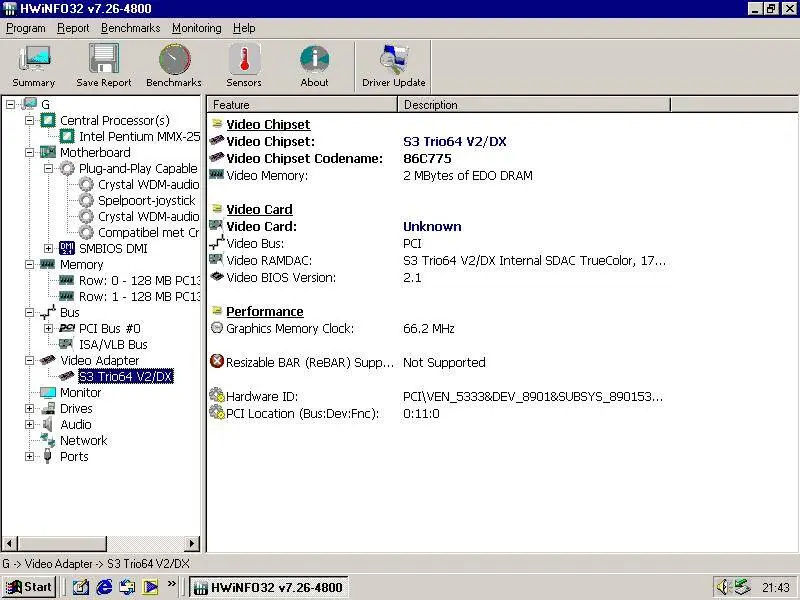Screen dimensions: 800x600
Task: Click the tree scrollbar right arrow
Action: click(x=192, y=543)
